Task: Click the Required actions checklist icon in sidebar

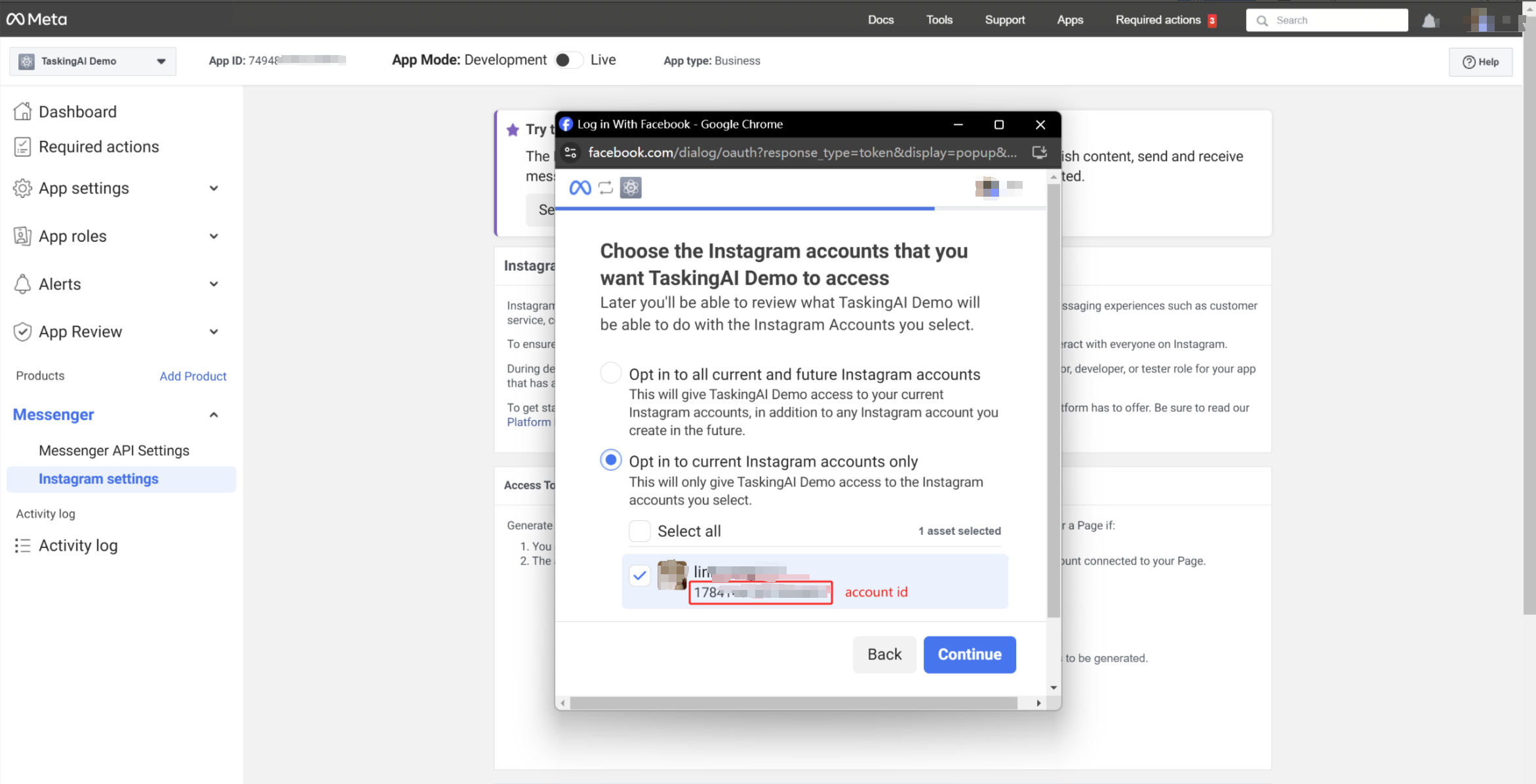Action: click(22, 147)
